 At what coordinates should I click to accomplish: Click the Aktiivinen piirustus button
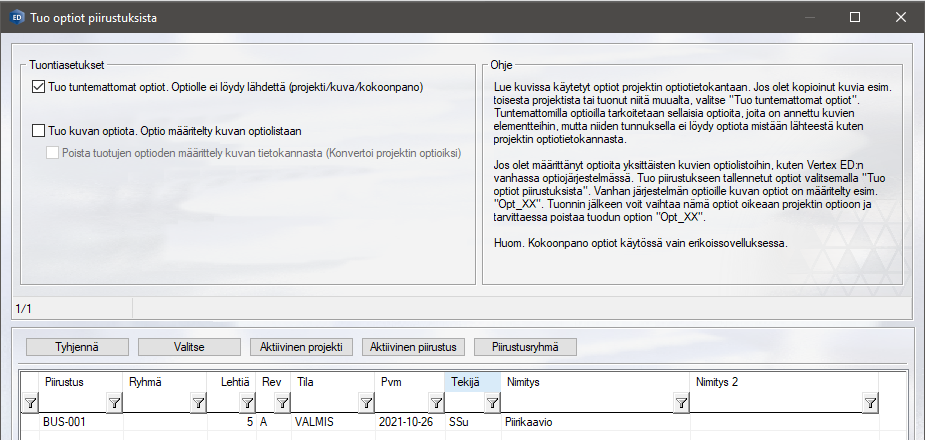point(413,347)
